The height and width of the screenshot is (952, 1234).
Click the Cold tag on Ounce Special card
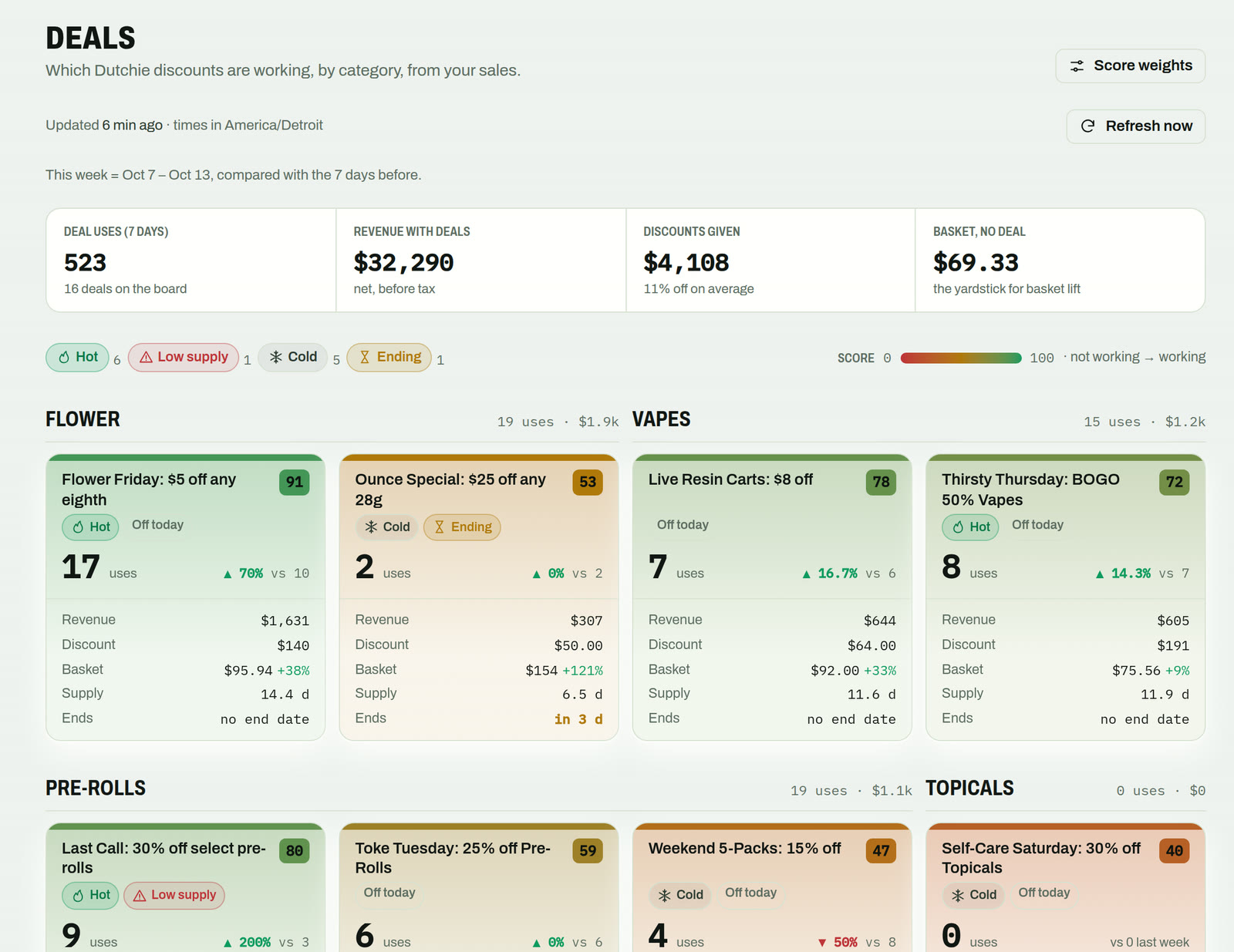[387, 527]
